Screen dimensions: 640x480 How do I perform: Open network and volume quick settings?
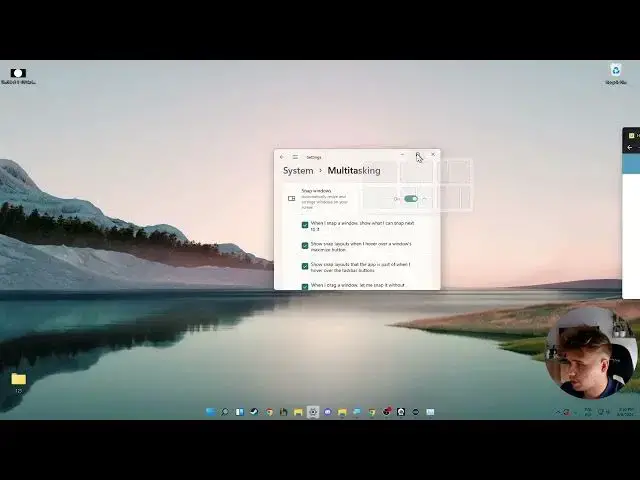pos(604,412)
